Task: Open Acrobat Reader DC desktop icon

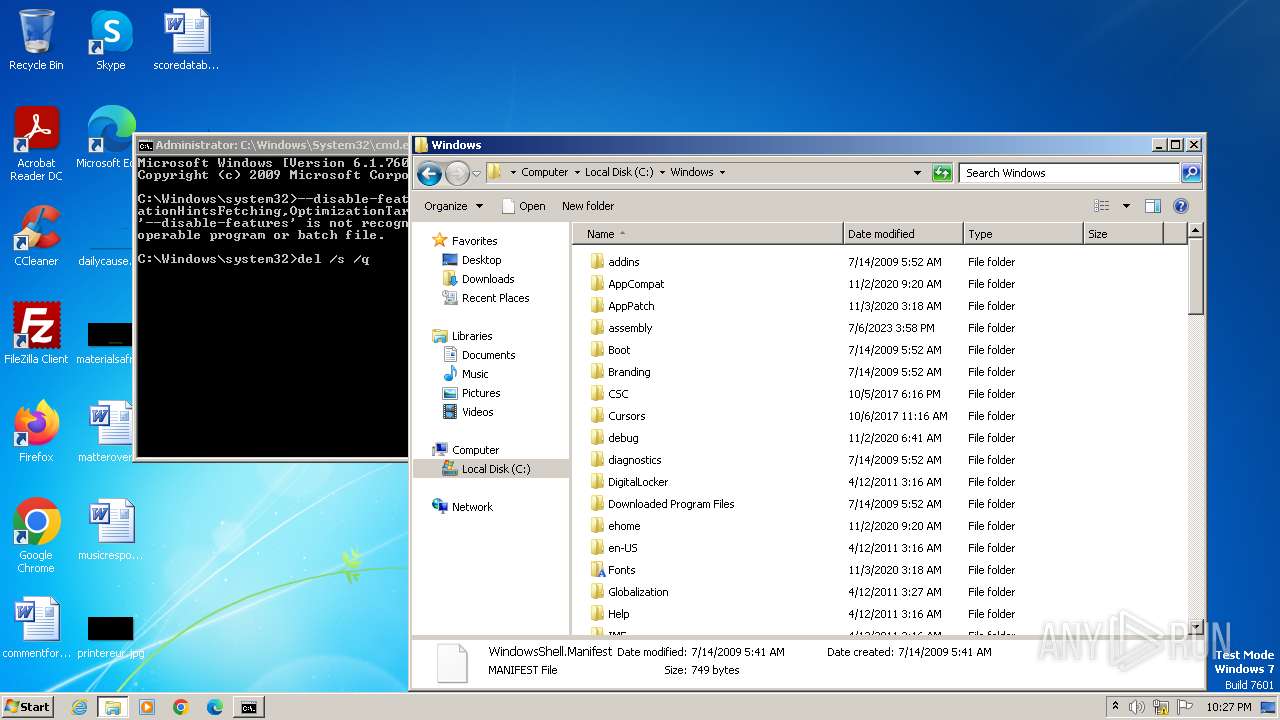Action: point(36,144)
